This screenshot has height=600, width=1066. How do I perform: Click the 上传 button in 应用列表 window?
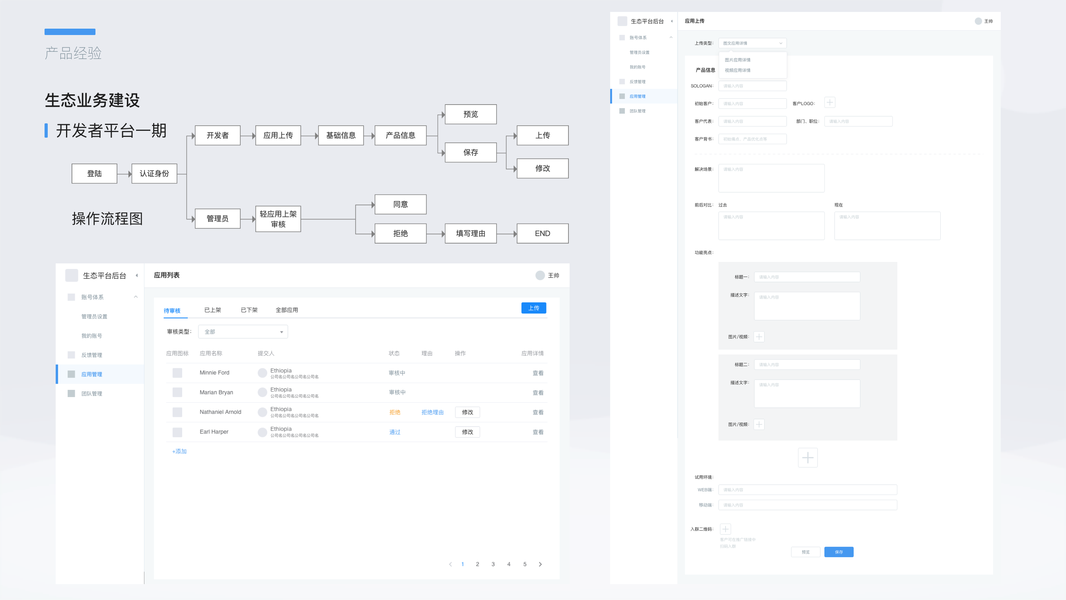coord(534,308)
